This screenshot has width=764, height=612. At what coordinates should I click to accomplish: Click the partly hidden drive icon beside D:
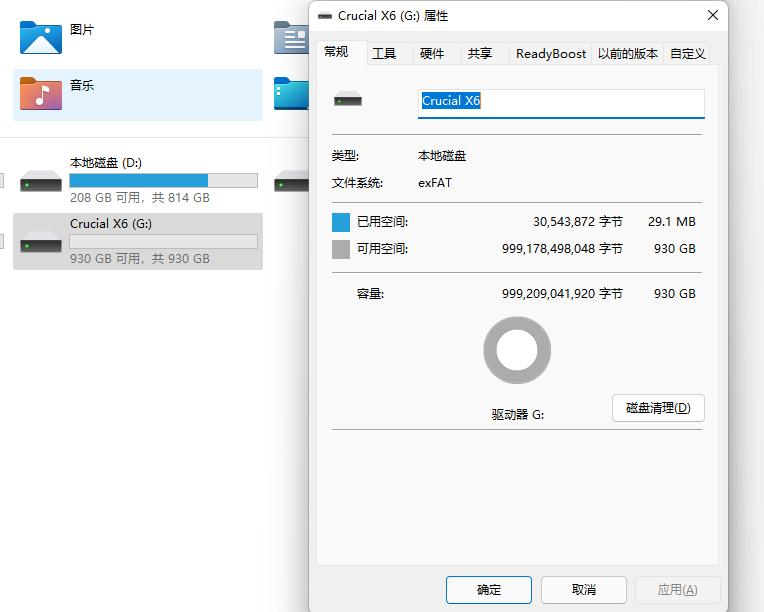click(x=291, y=181)
